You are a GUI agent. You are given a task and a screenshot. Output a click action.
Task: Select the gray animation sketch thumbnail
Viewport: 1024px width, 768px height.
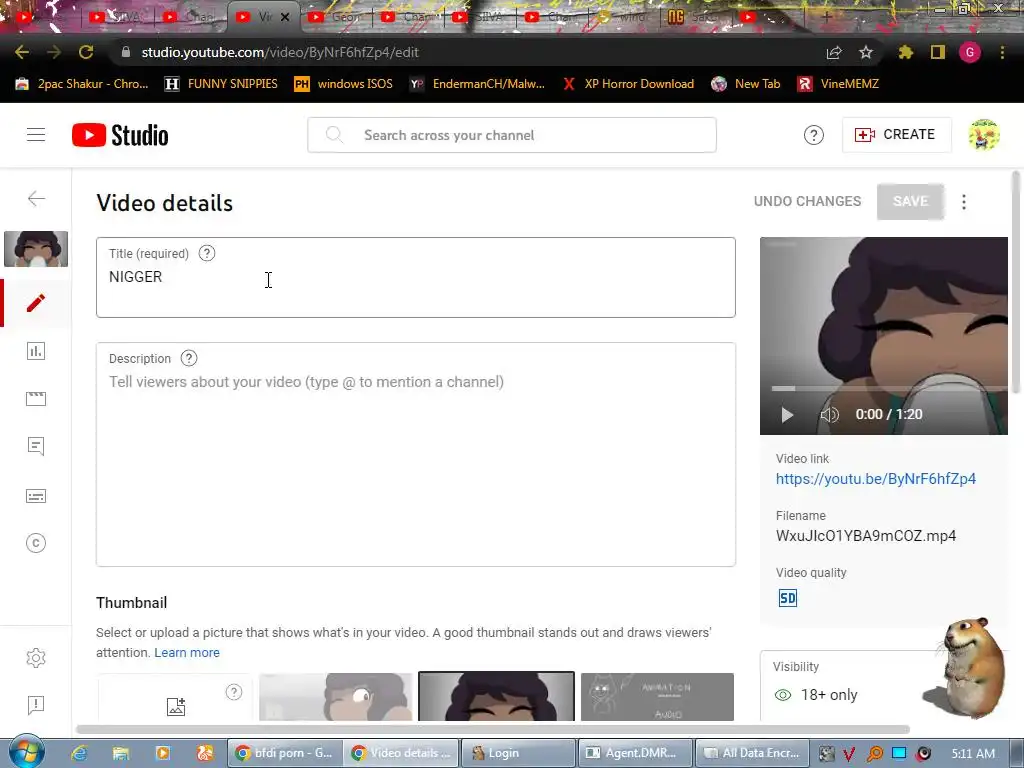tap(657, 697)
